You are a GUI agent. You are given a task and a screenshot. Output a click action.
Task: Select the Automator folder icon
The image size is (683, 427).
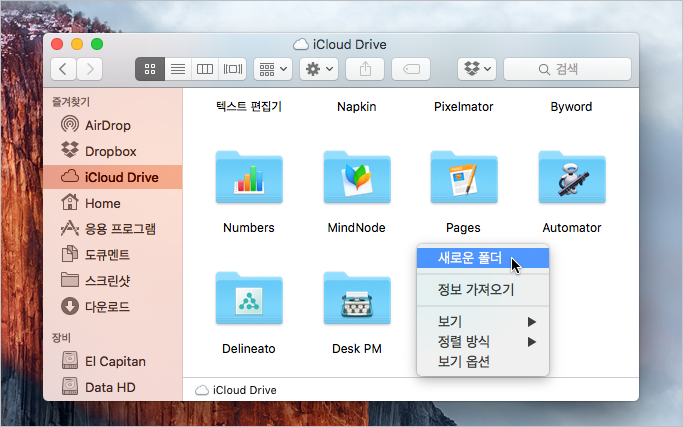click(x=572, y=178)
